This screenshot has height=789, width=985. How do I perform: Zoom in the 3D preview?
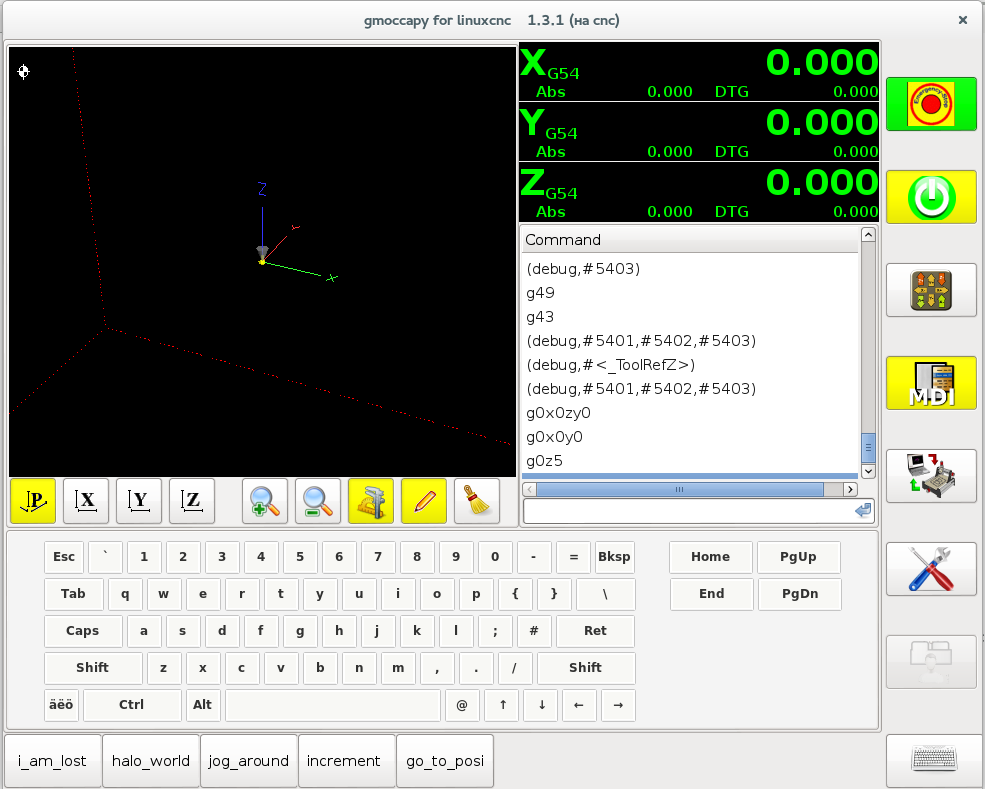pos(265,501)
